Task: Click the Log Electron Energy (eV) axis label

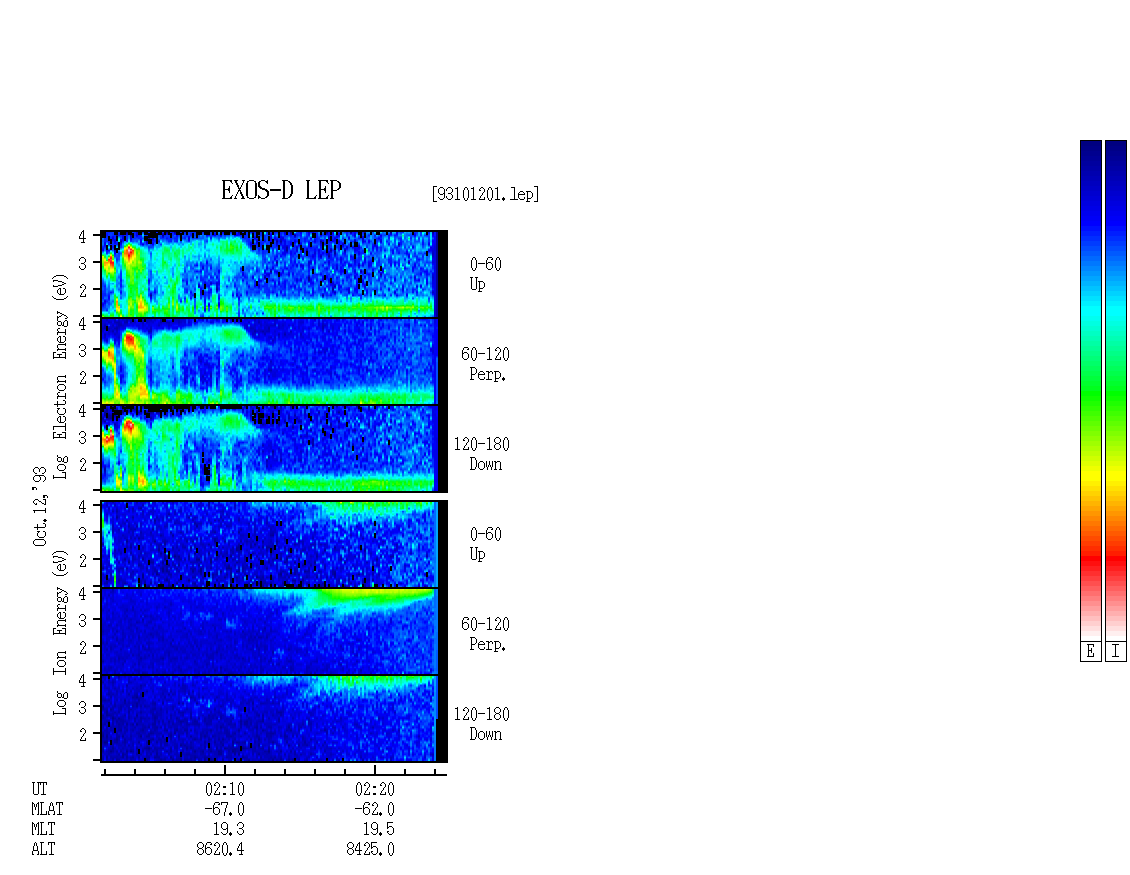Action: (60, 376)
